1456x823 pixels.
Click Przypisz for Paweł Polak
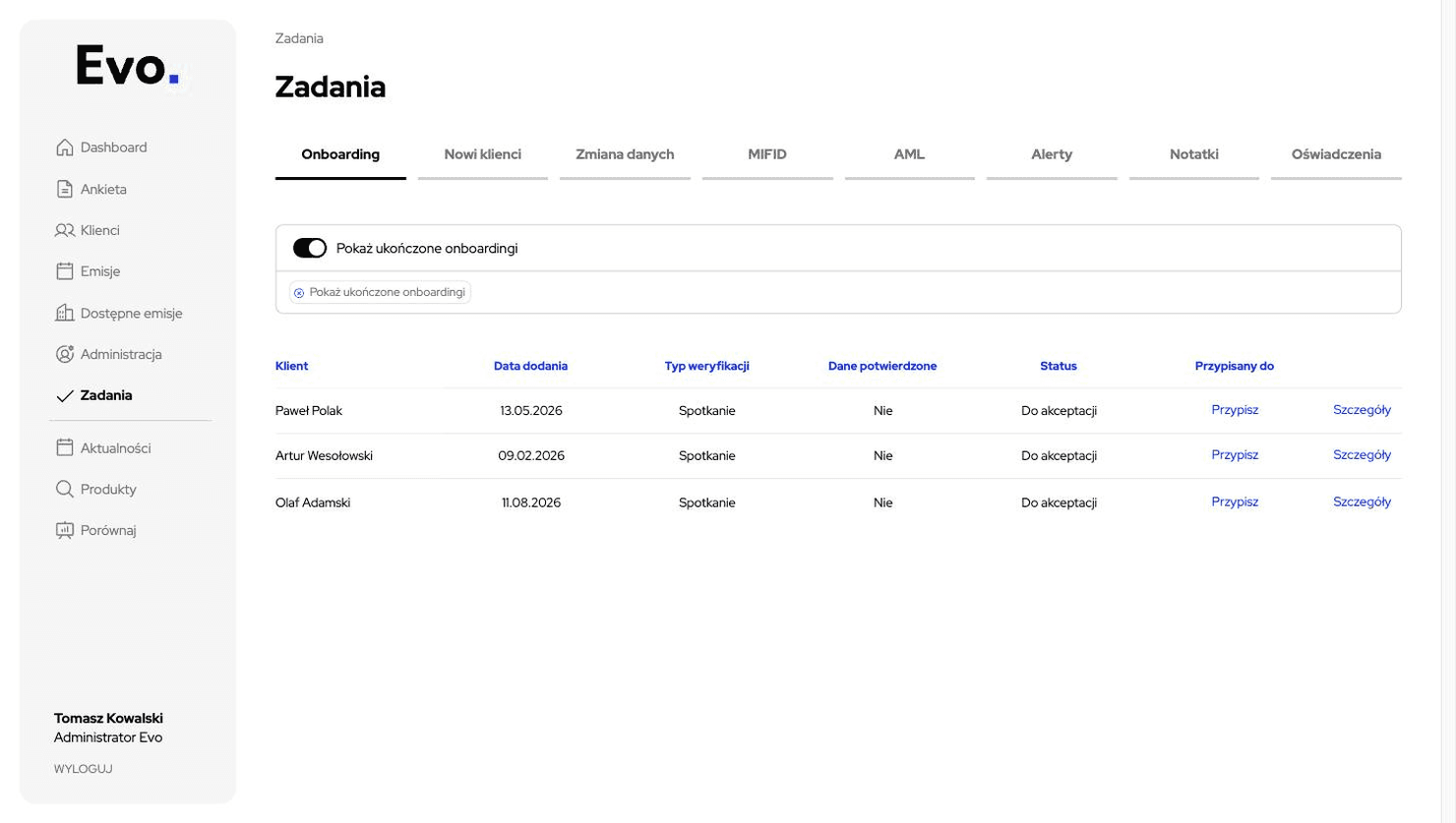tap(1235, 410)
